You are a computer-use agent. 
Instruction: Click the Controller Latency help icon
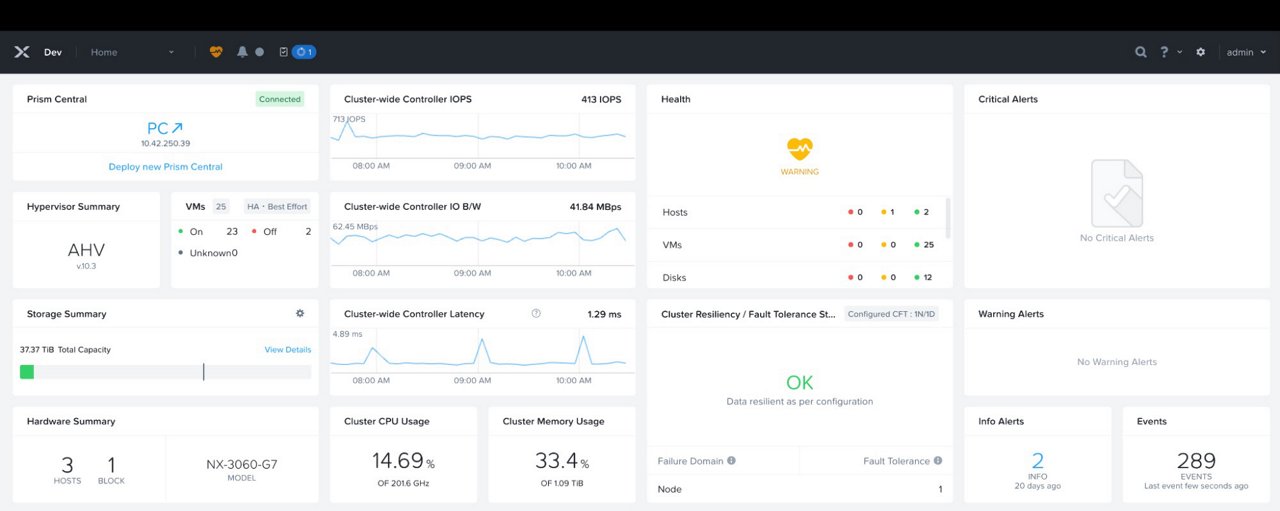coord(536,314)
